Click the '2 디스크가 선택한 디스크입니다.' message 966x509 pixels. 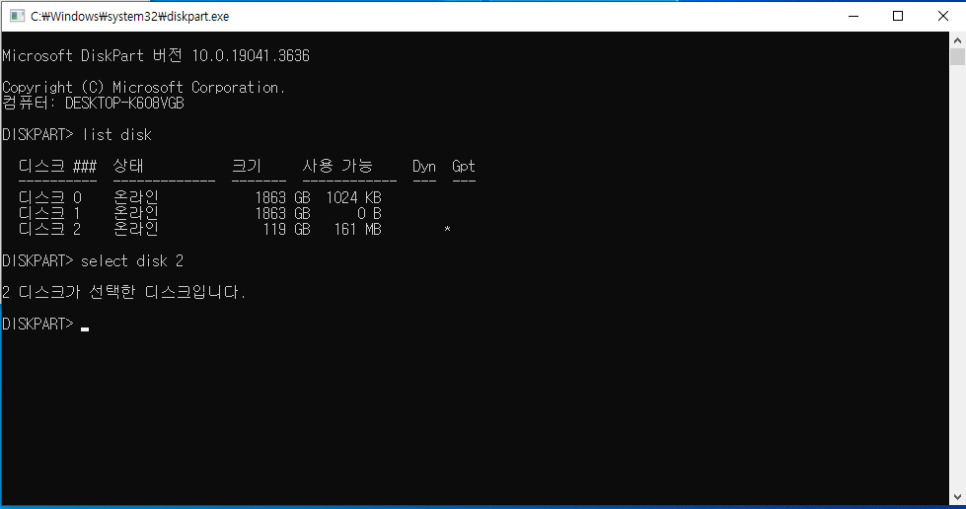click(x=124, y=292)
